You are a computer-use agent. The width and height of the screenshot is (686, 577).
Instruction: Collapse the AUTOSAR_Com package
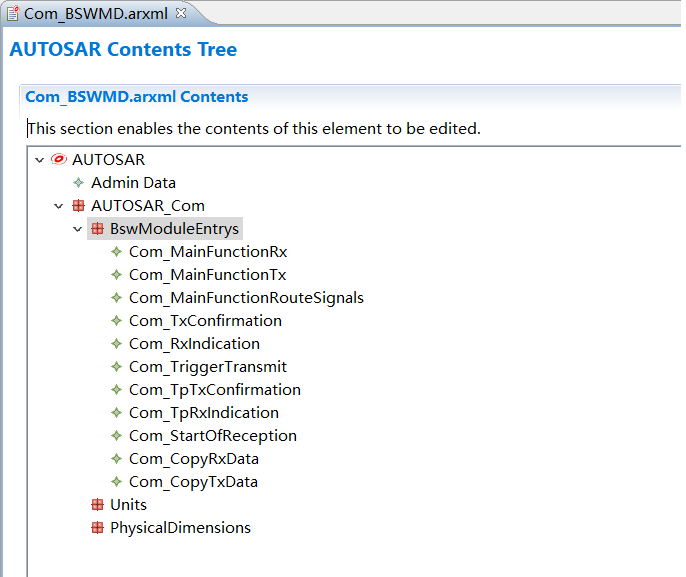click(x=59, y=206)
